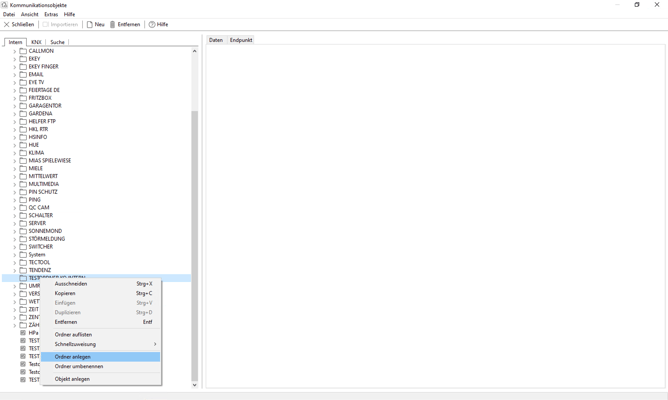Choose Entfernen in context menu

[x=101, y=322]
